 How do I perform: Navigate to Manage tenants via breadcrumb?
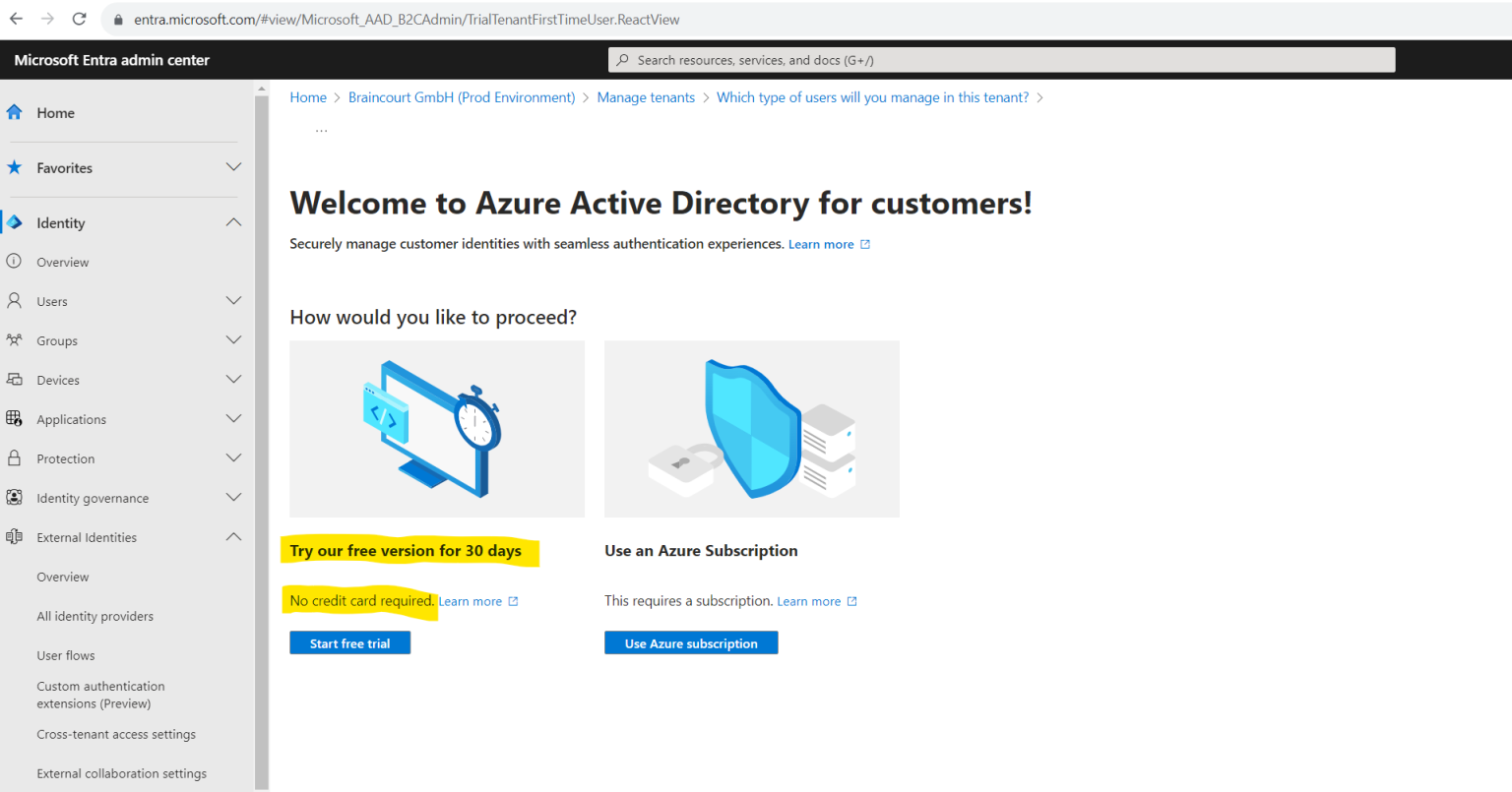[x=646, y=96]
